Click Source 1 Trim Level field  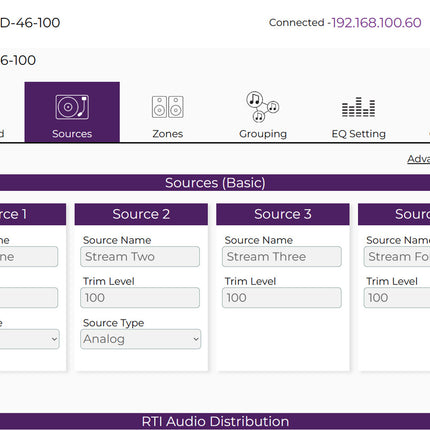[x=29, y=298]
